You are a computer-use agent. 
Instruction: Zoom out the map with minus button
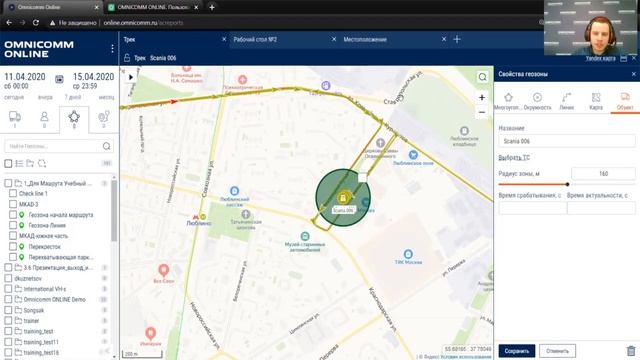482,112
